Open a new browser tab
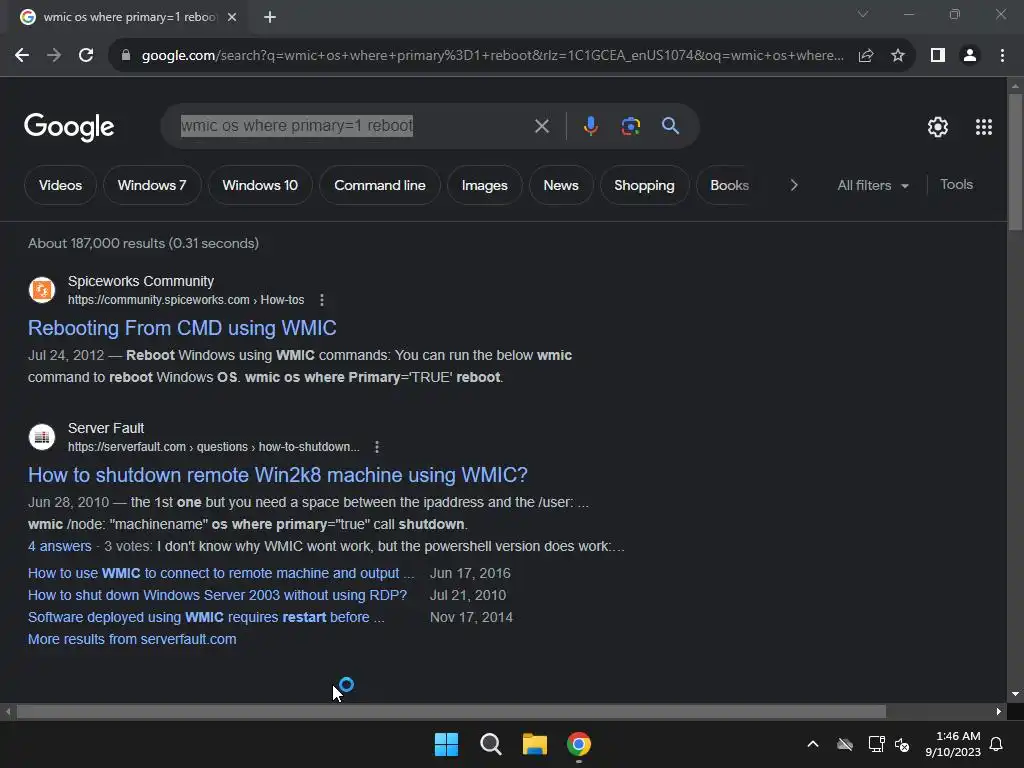The height and width of the screenshot is (768, 1024). [x=270, y=17]
